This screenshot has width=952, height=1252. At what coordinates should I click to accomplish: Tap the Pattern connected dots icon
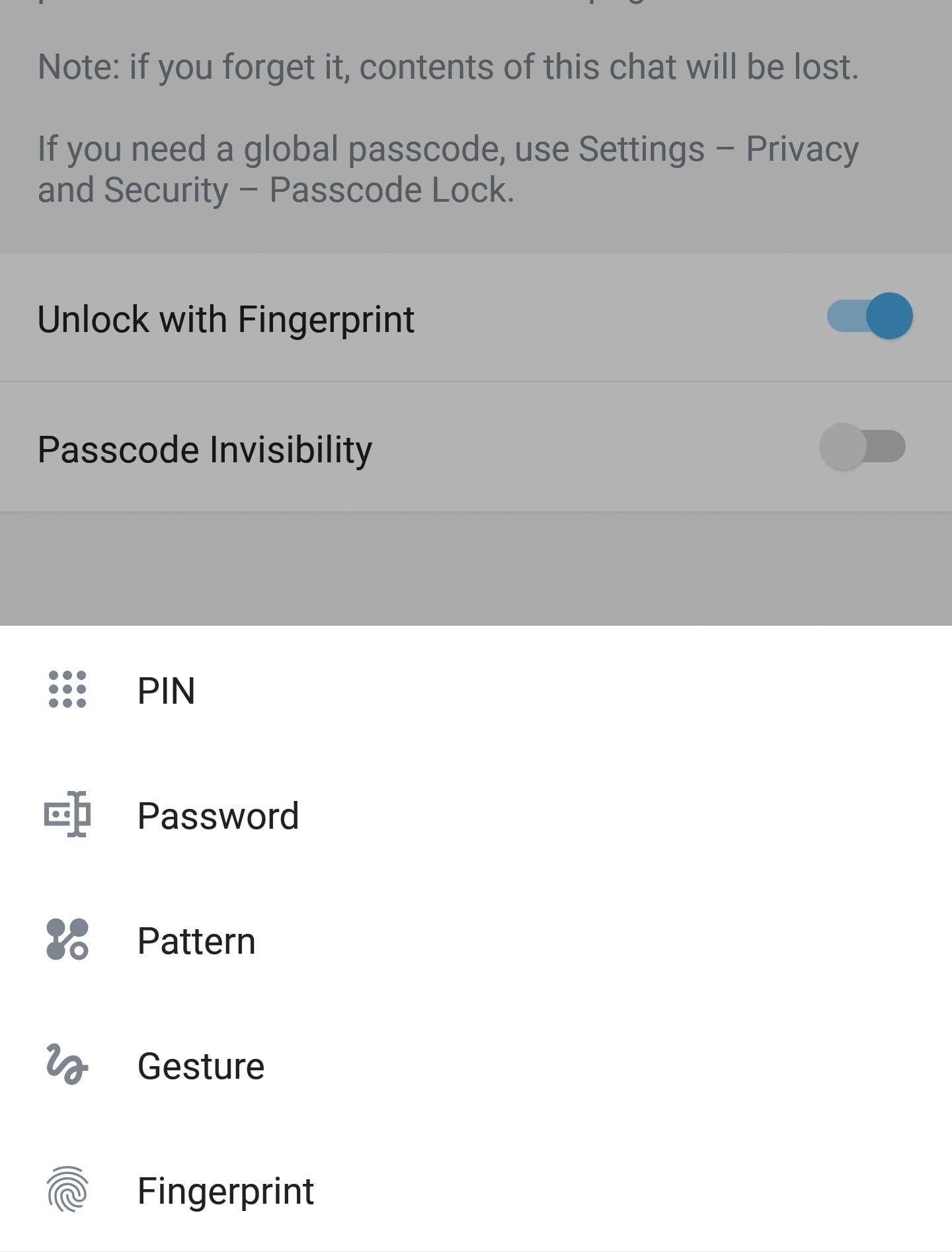67,939
